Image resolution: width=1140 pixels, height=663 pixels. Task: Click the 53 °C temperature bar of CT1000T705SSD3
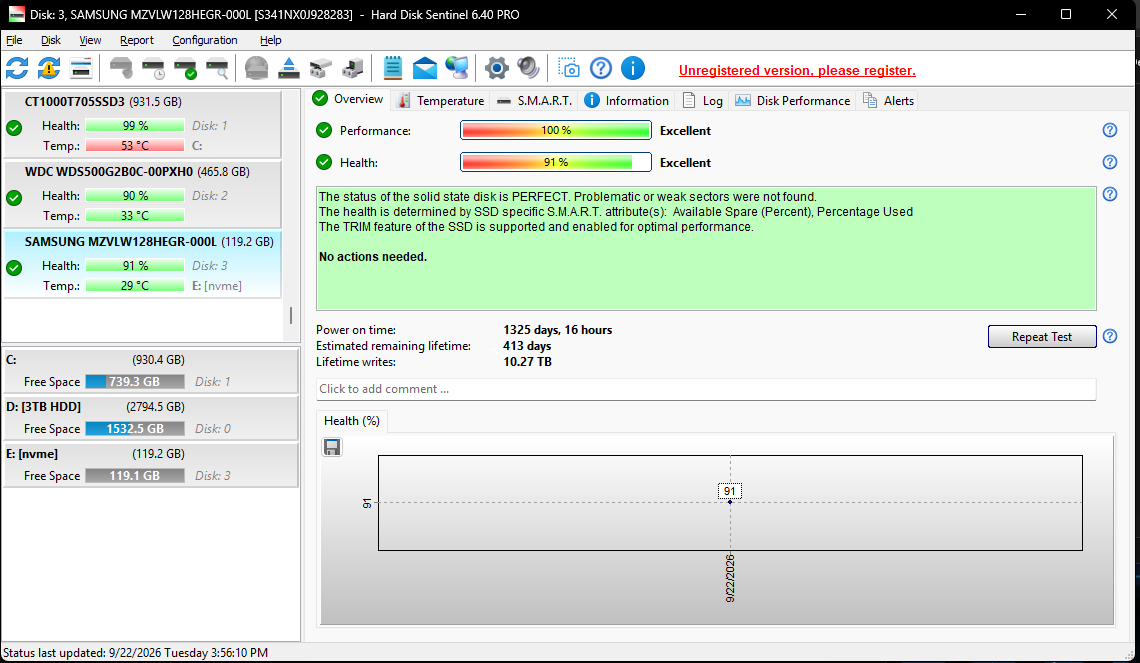(x=135, y=145)
